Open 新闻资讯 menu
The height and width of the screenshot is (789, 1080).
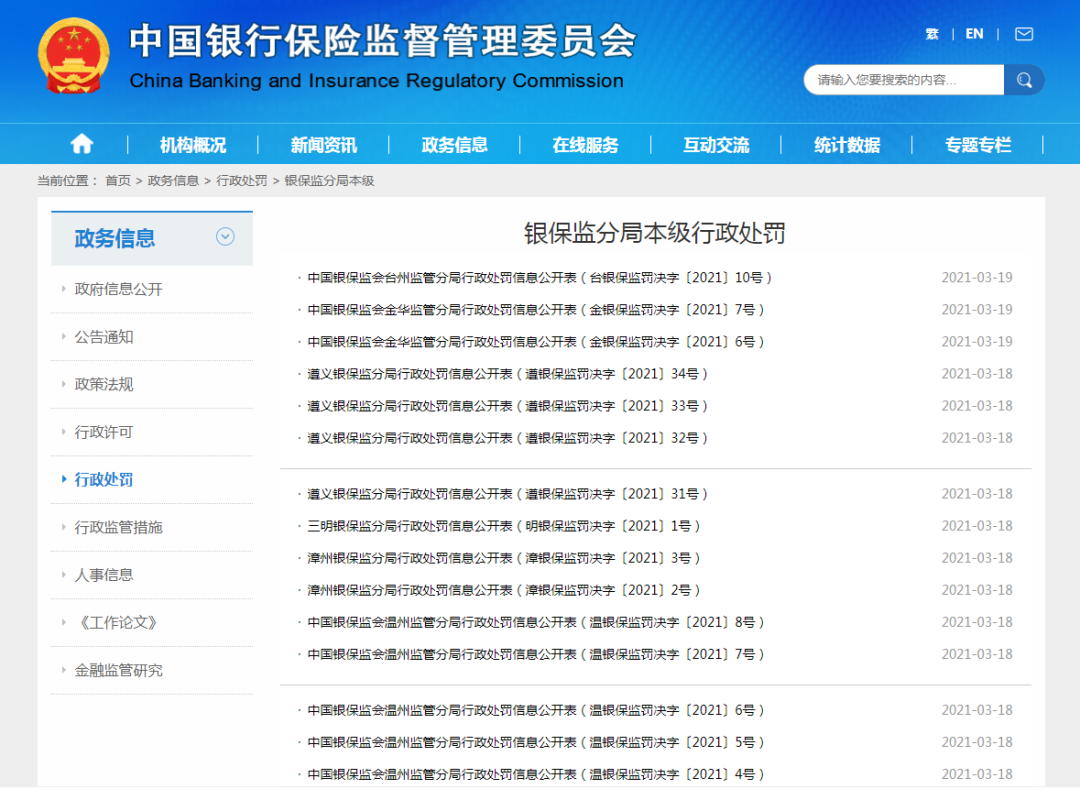pos(324,145)
